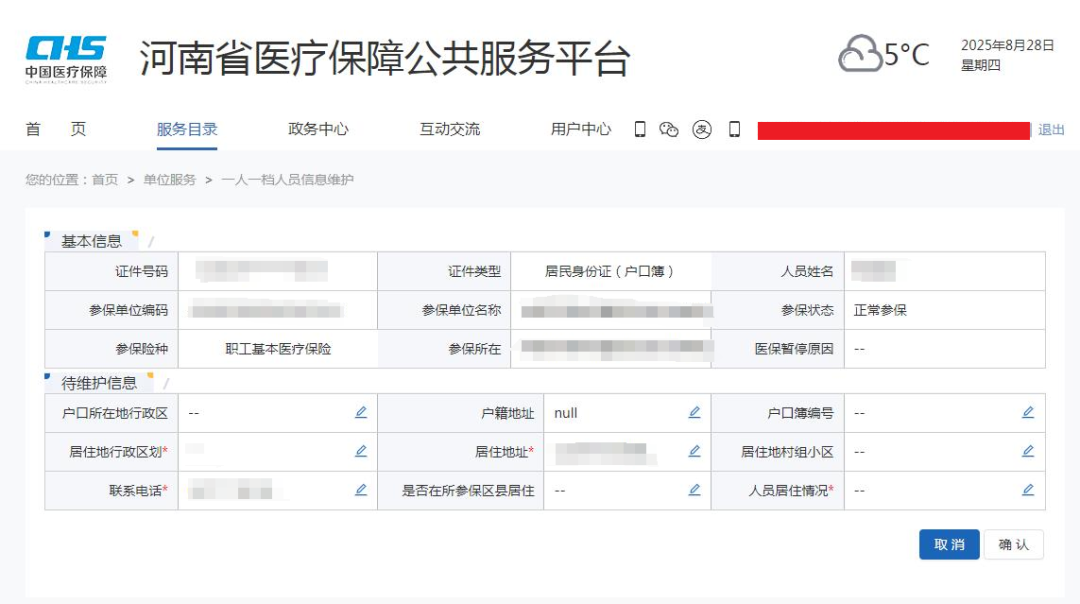Click the edit pencil icon for 户籍地址
Image resolution: width=1080 pixels, height=604 pixels.
tap(694, 411)
